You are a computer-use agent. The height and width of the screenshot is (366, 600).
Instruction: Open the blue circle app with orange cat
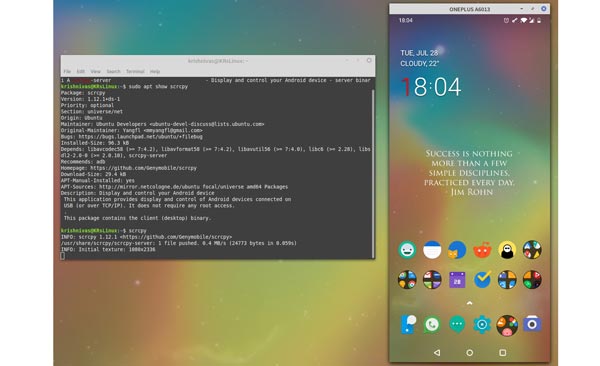point(457,250)
